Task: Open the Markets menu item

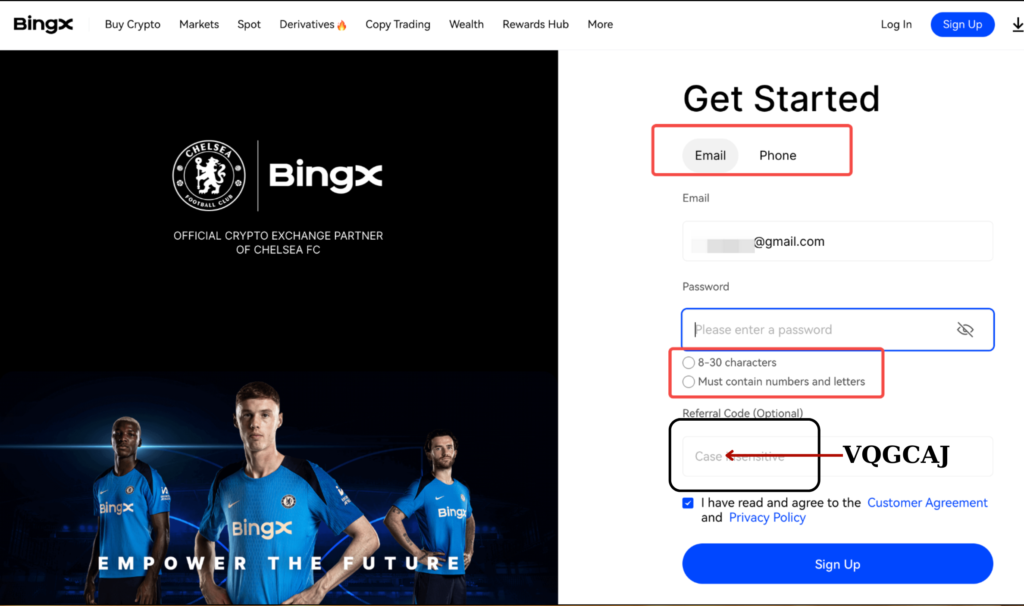Action: (x=199, y=24)
